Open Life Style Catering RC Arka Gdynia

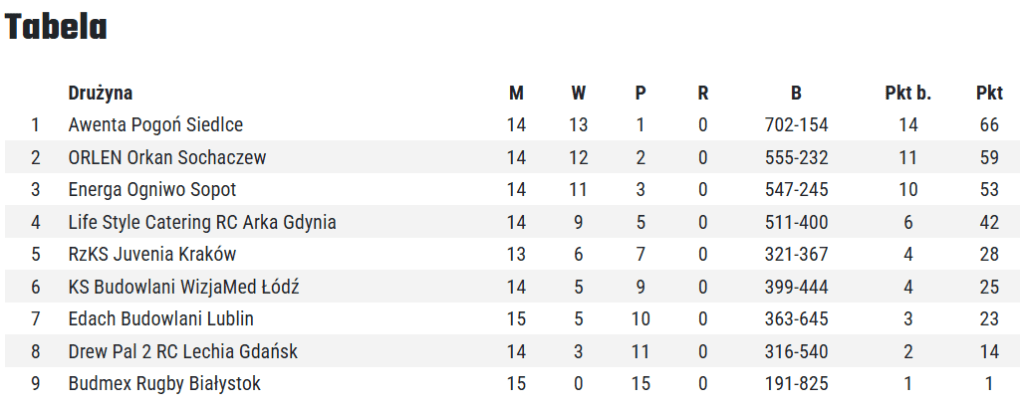202,222
